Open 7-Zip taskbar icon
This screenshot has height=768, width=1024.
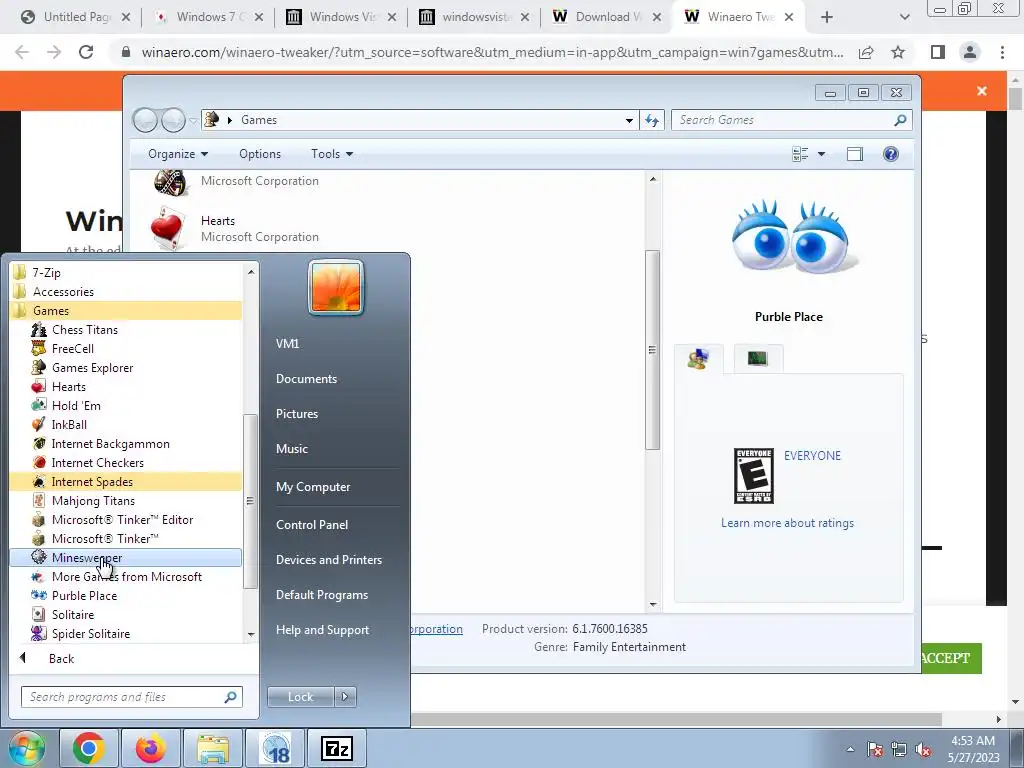(337, 748)
